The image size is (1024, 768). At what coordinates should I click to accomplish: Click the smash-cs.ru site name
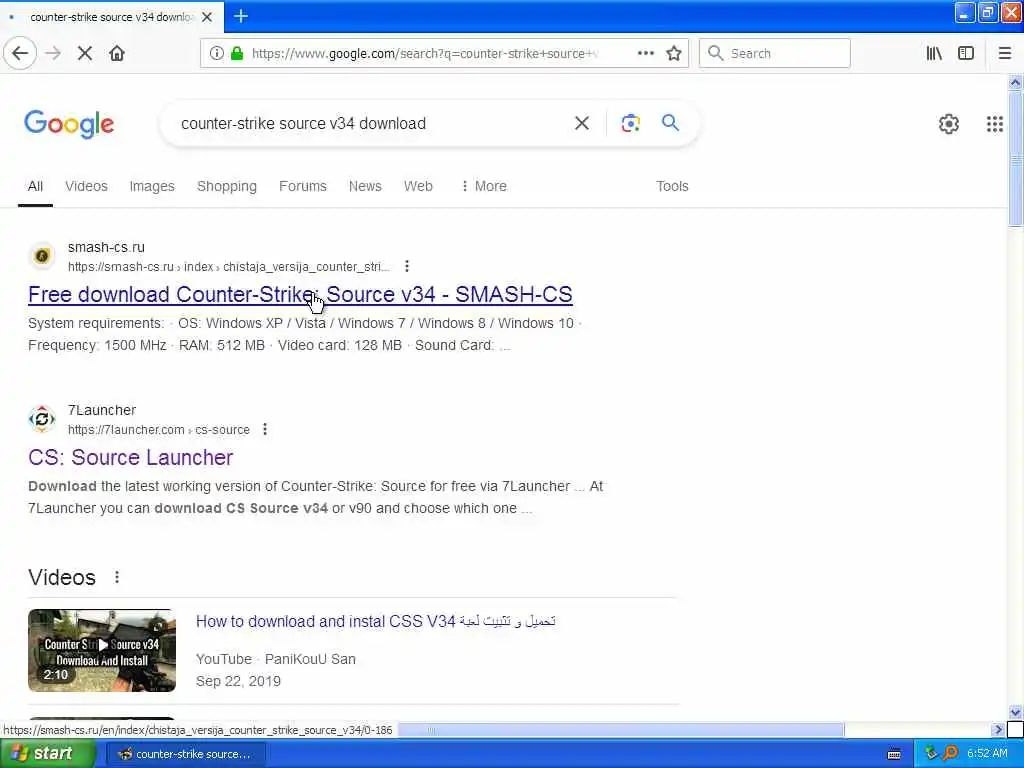tap(106, 248)
